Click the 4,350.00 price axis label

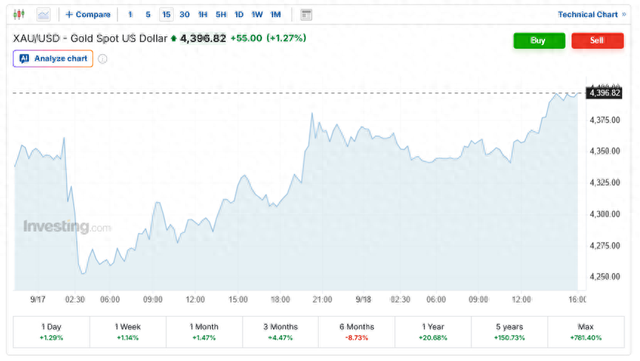(605, 151)
